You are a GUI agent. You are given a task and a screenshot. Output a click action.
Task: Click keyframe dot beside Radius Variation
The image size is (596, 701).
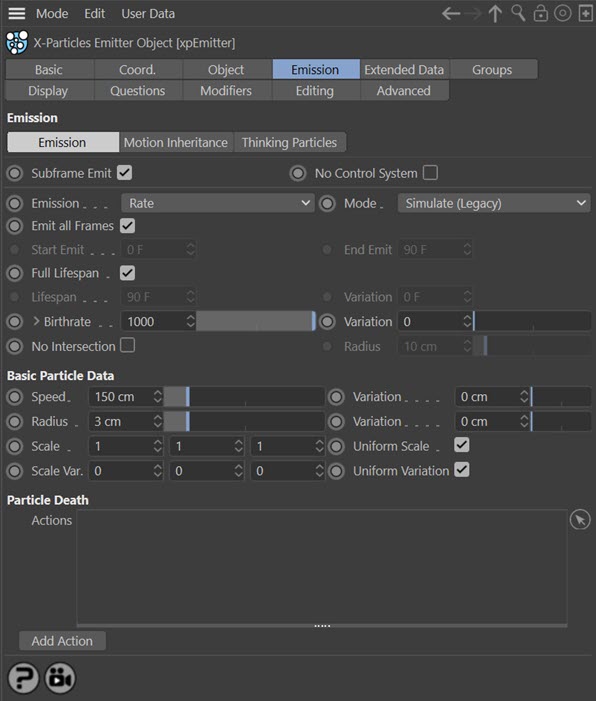pos(336,421)
